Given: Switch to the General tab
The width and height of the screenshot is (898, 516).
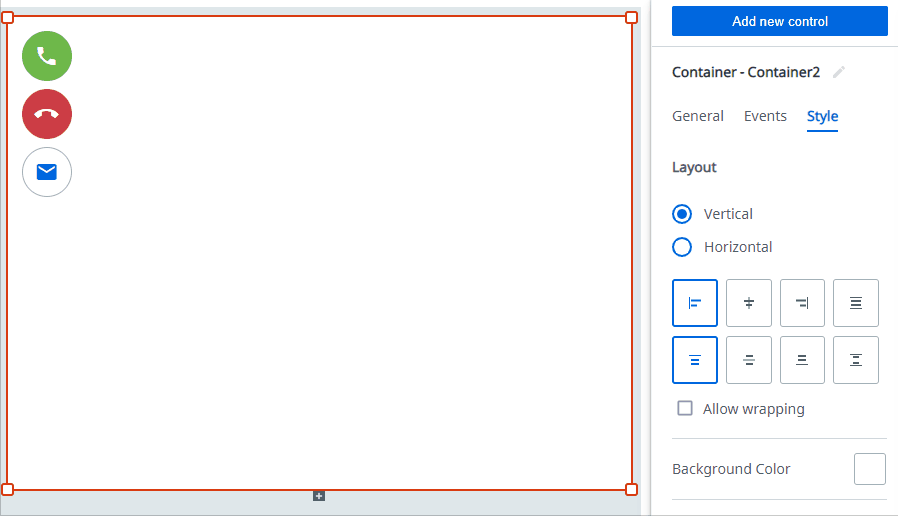Looking at the screenshot, I should coord(698,116).
